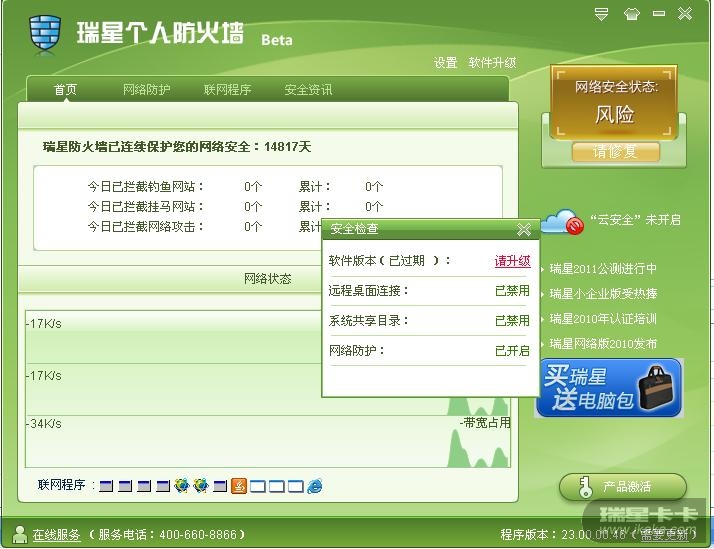This screenshot has height=549, width=714.
Task: Click the 买瑞星送电脑包 promotional banner
Action: (610, 388)
